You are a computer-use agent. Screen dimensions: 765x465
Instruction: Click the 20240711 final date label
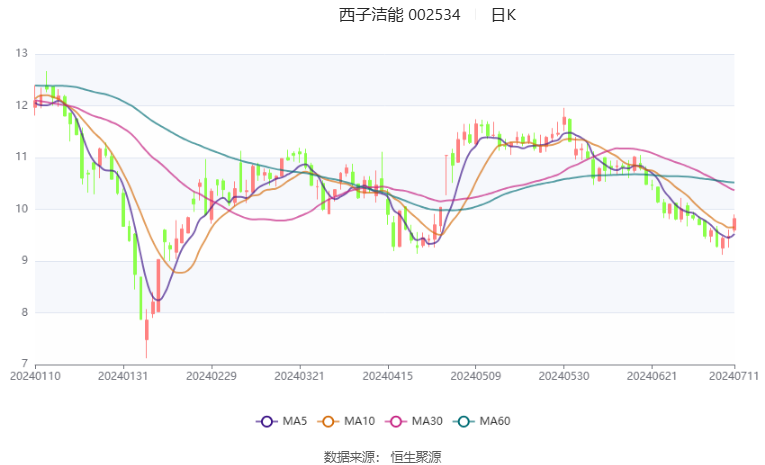pos(733,376)
